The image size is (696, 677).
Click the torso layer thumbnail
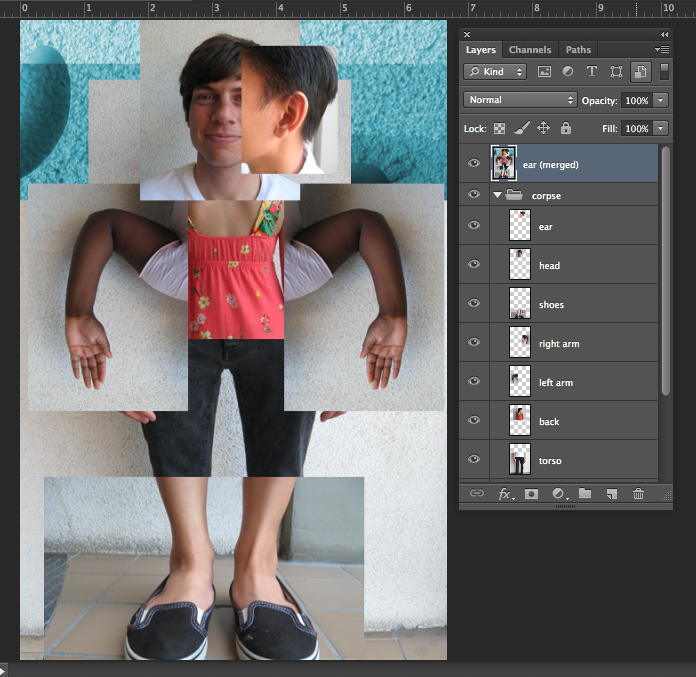point(520,460)
